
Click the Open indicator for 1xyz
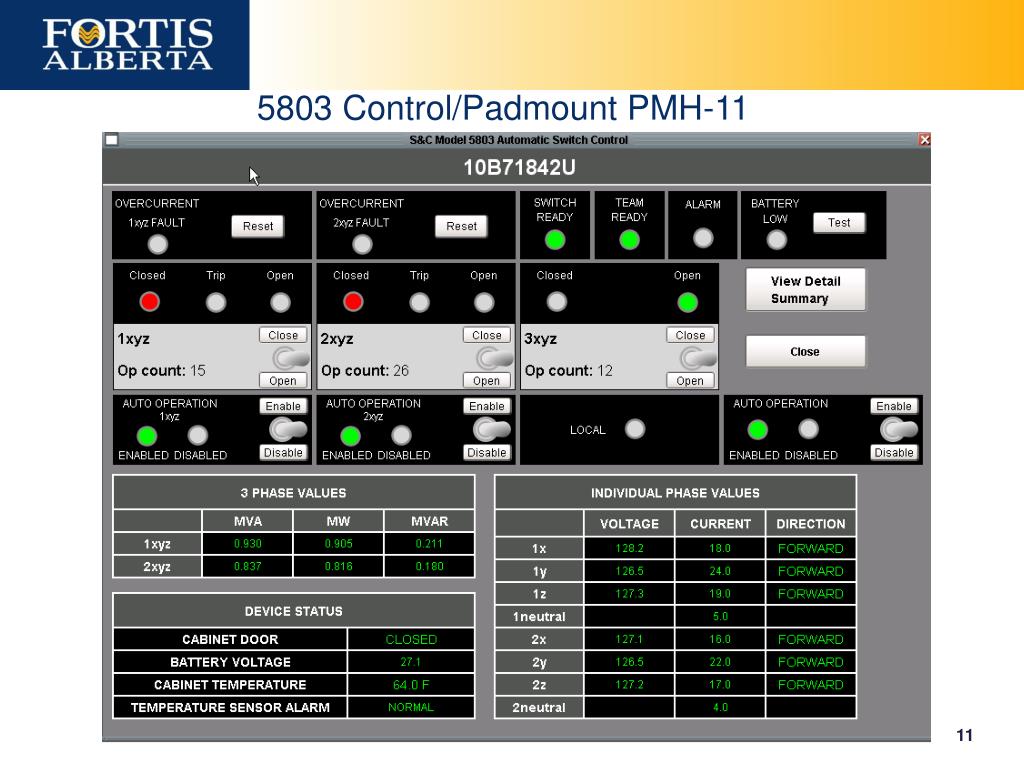280,302
